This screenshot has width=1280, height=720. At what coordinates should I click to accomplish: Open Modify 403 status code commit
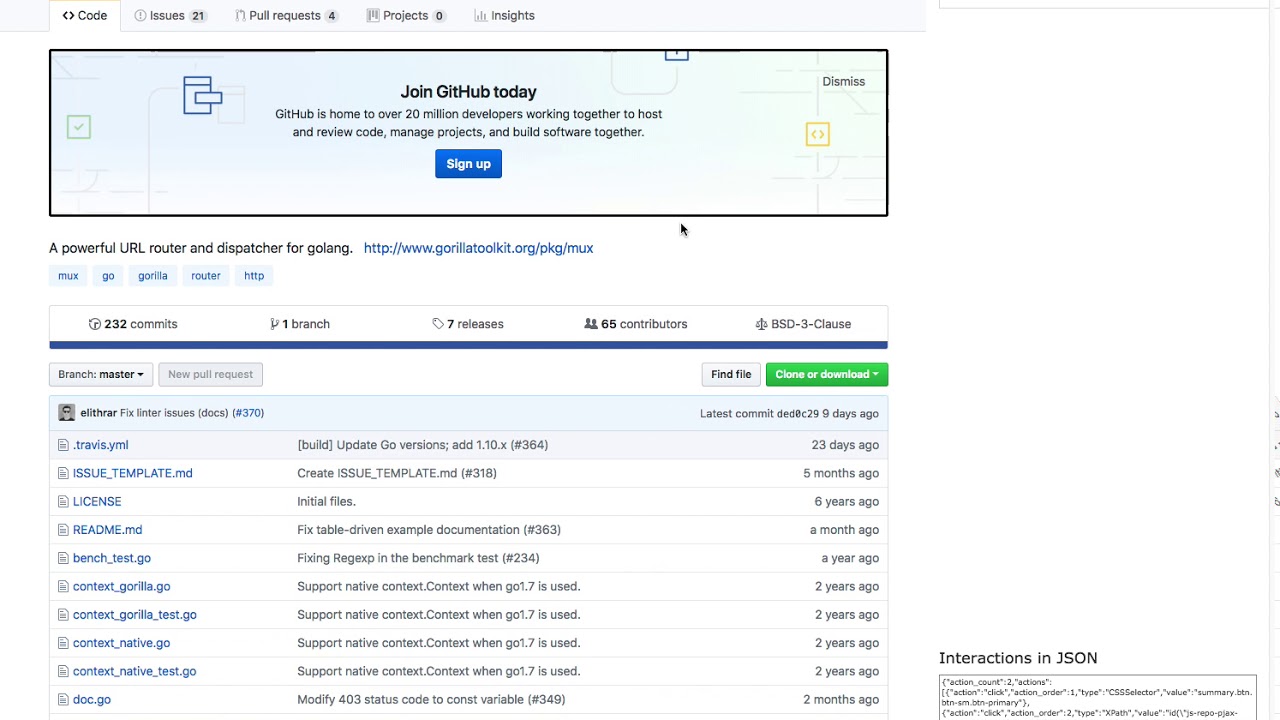(x=431, y=700)
